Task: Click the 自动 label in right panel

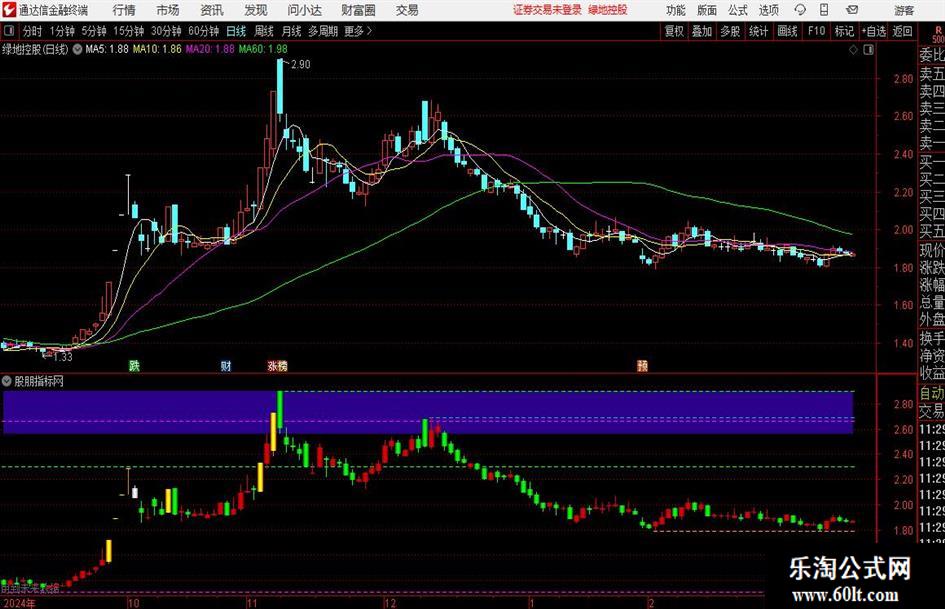Action: [932, 393]
